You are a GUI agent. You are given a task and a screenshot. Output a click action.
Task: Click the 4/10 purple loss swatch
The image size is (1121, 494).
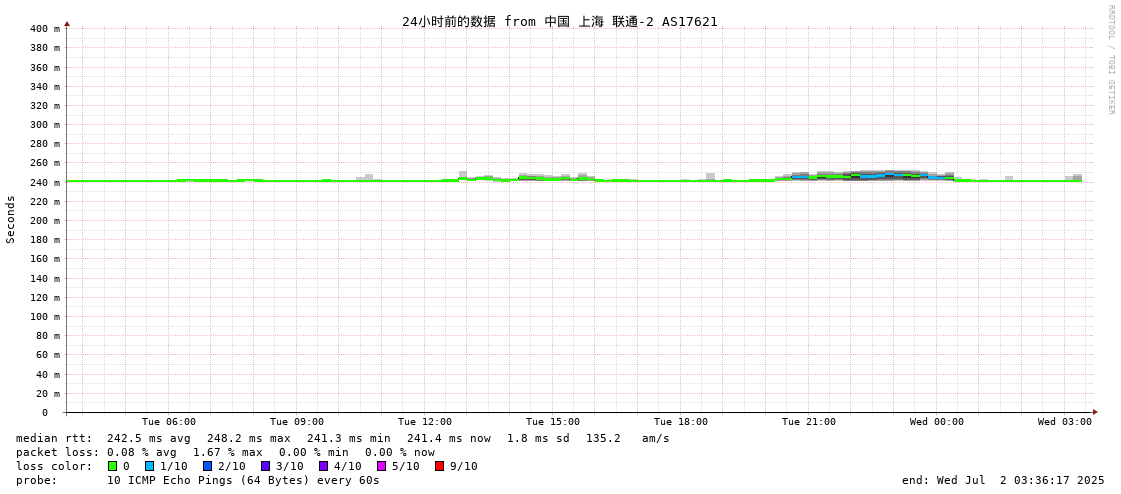tap(323, 466)
